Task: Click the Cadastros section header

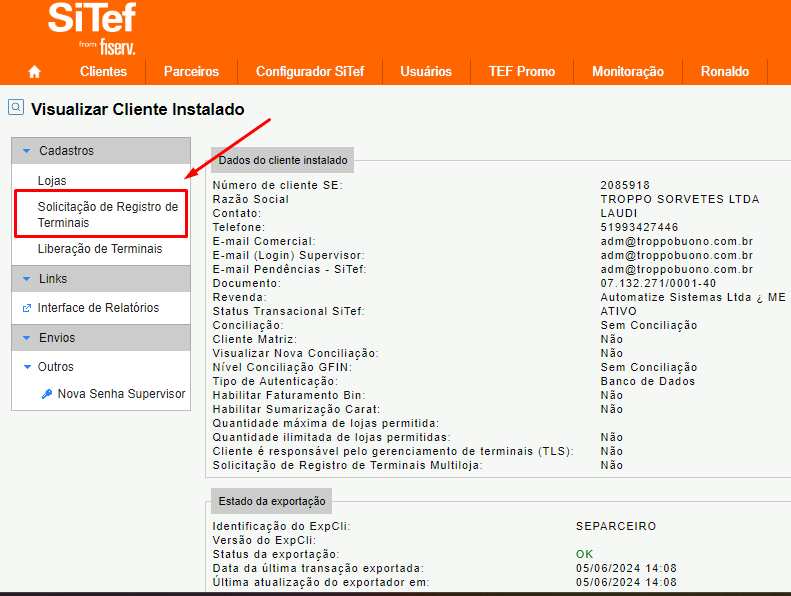Action: (101, 151)
